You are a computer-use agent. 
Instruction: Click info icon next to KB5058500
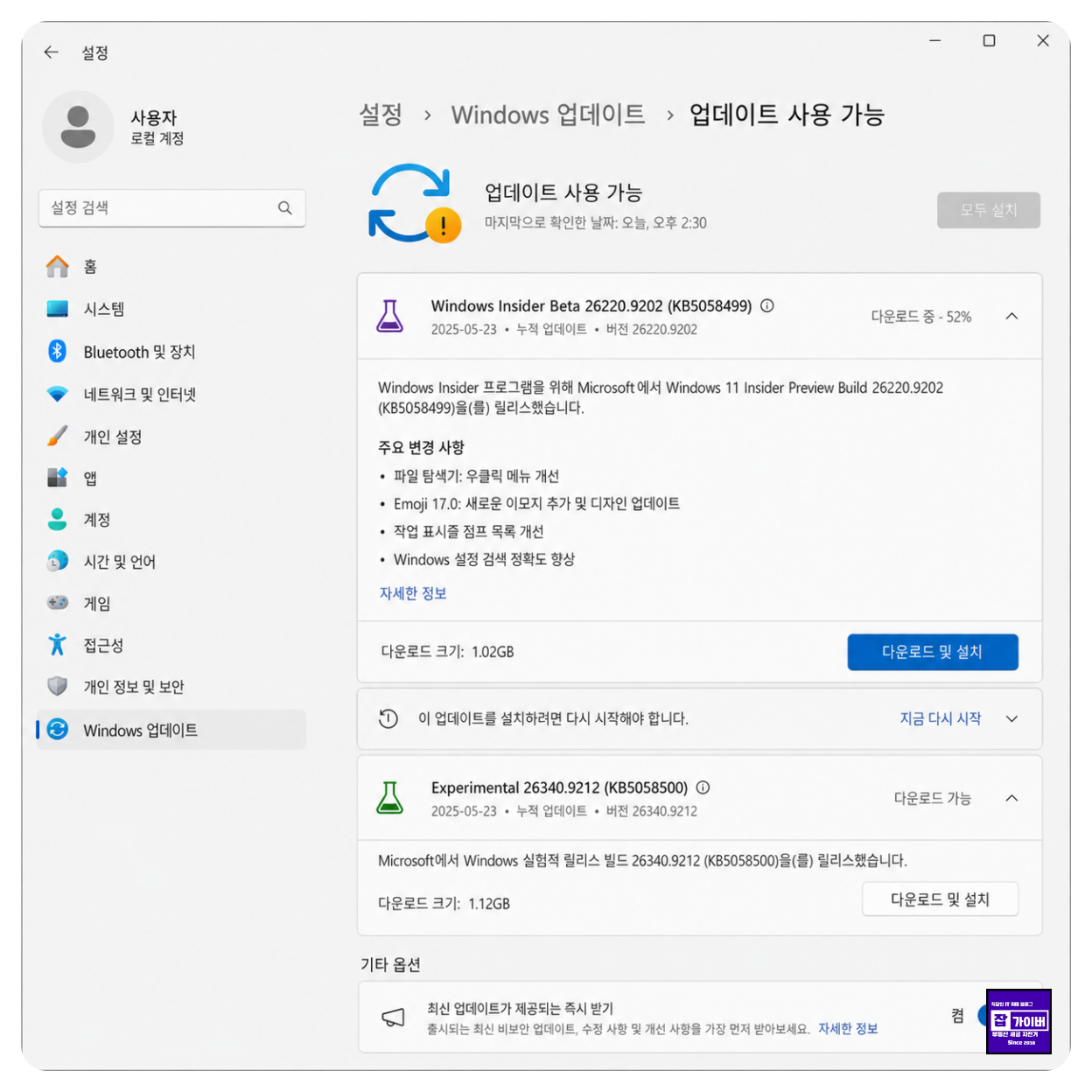pos(703,787)
